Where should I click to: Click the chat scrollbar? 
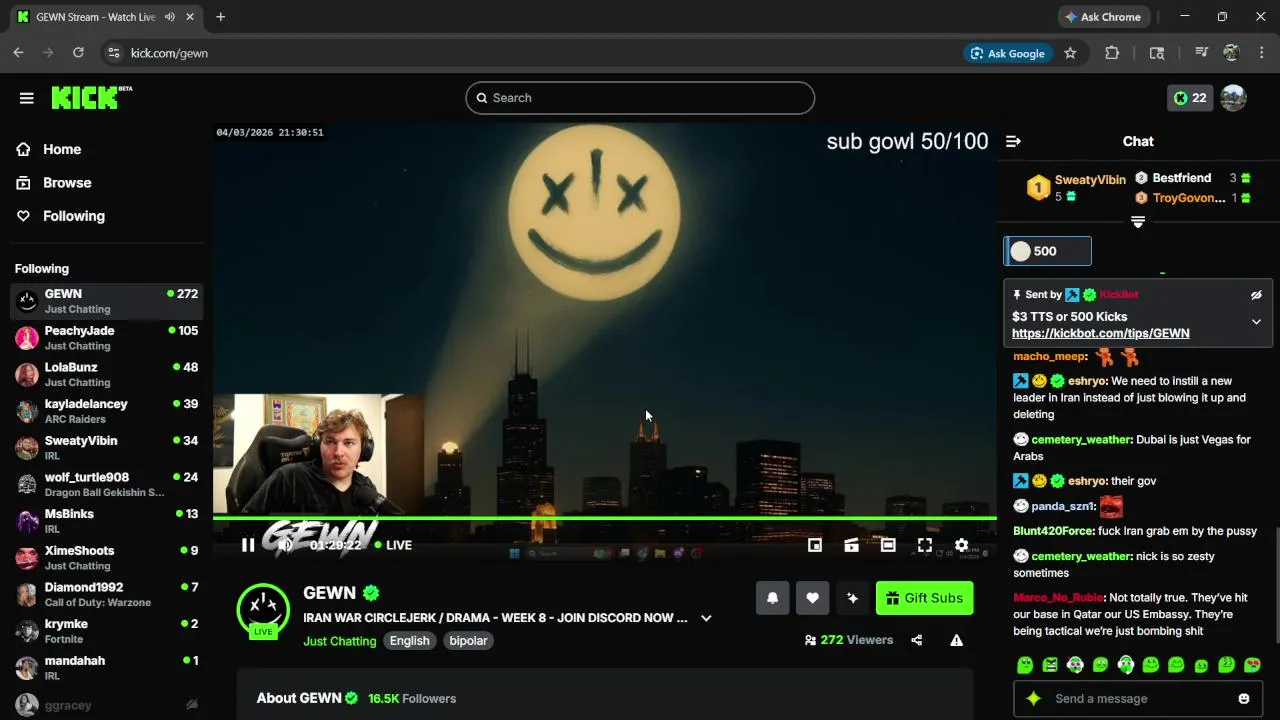point(1276,585)
